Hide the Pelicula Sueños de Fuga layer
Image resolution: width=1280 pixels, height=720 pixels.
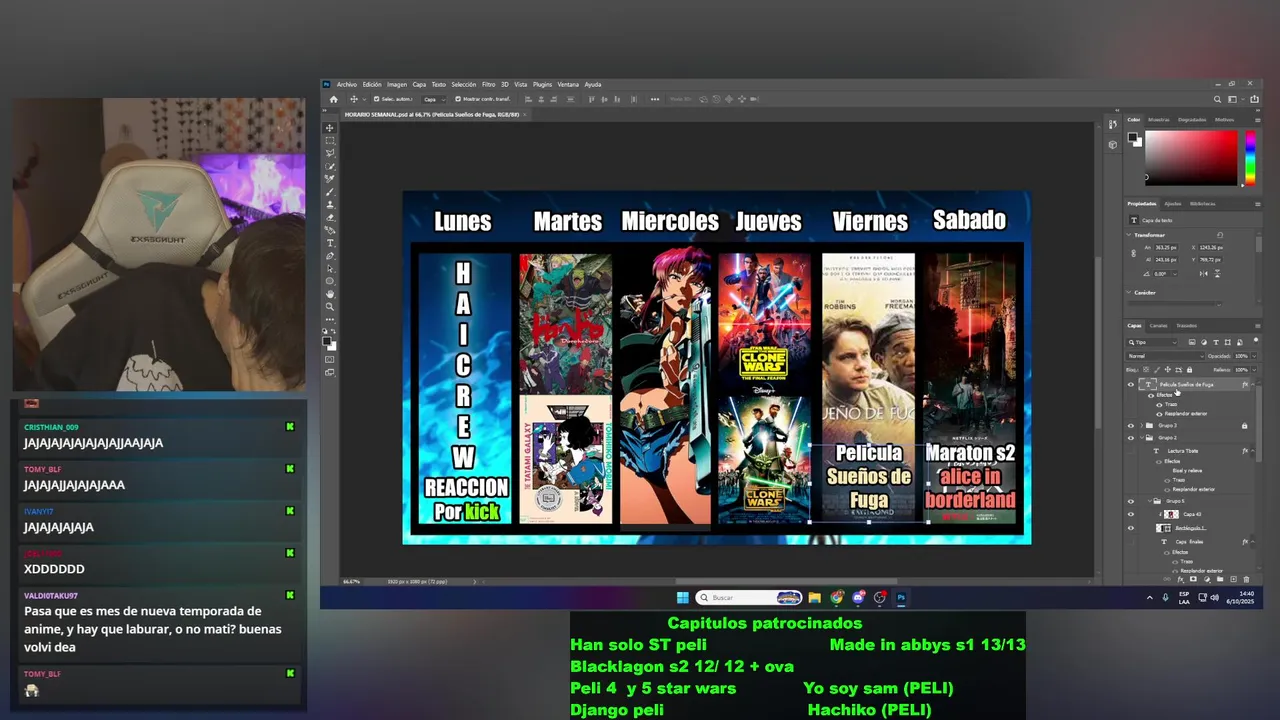tap(1130, 384)
